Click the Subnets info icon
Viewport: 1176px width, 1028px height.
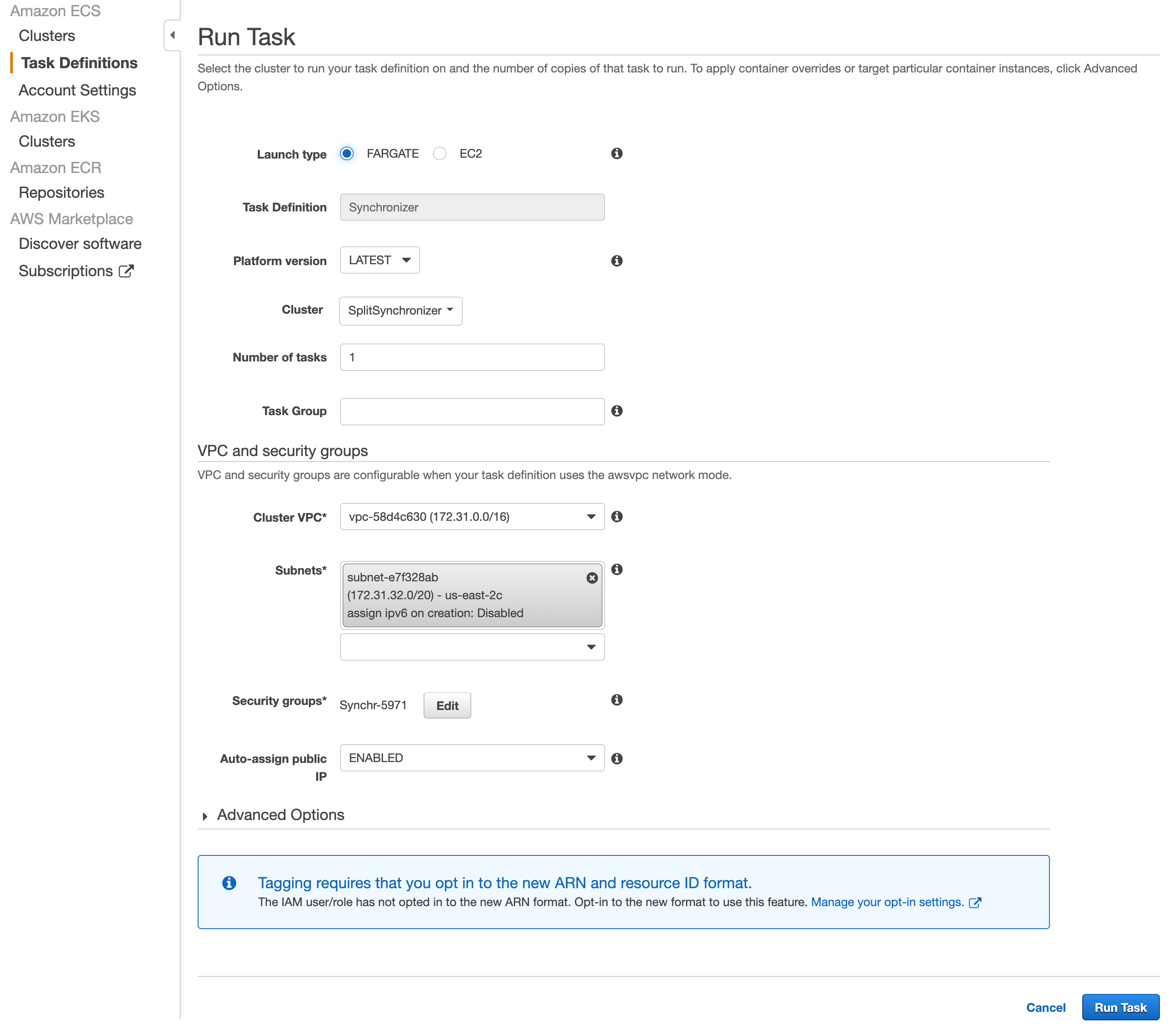point(617,569)
